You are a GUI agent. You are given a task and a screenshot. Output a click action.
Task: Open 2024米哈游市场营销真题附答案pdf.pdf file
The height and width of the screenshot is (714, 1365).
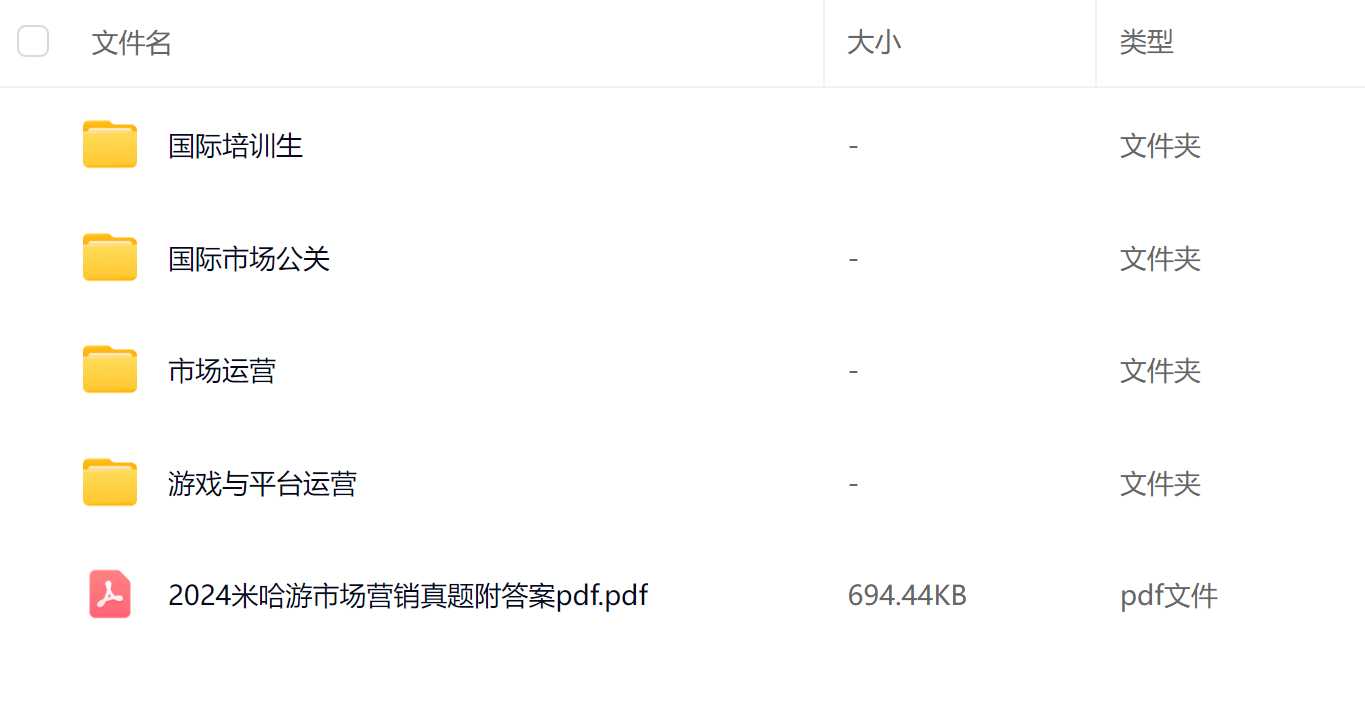(x=408, y=596)
